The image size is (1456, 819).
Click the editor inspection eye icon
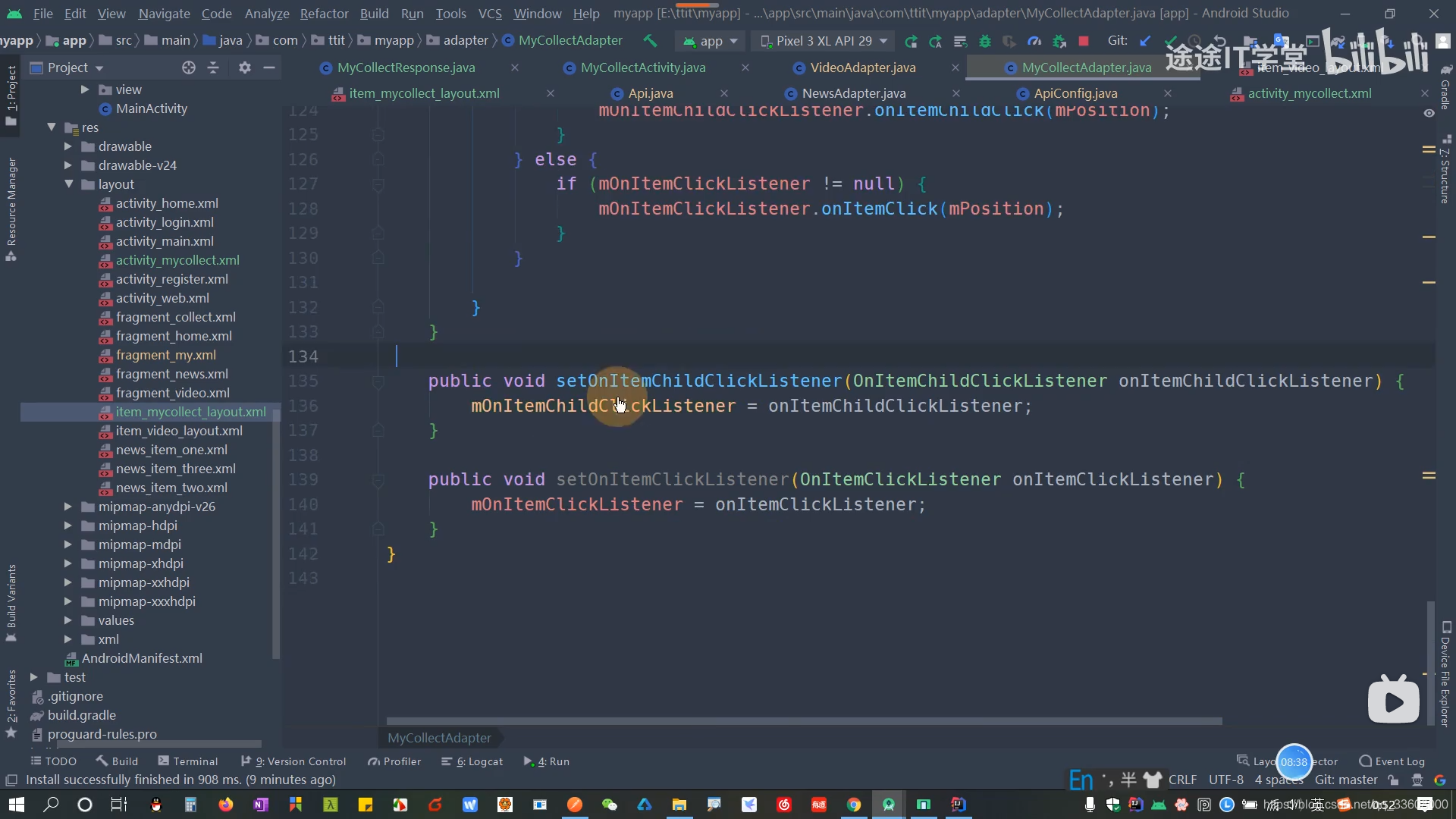tap(1429, 113)
